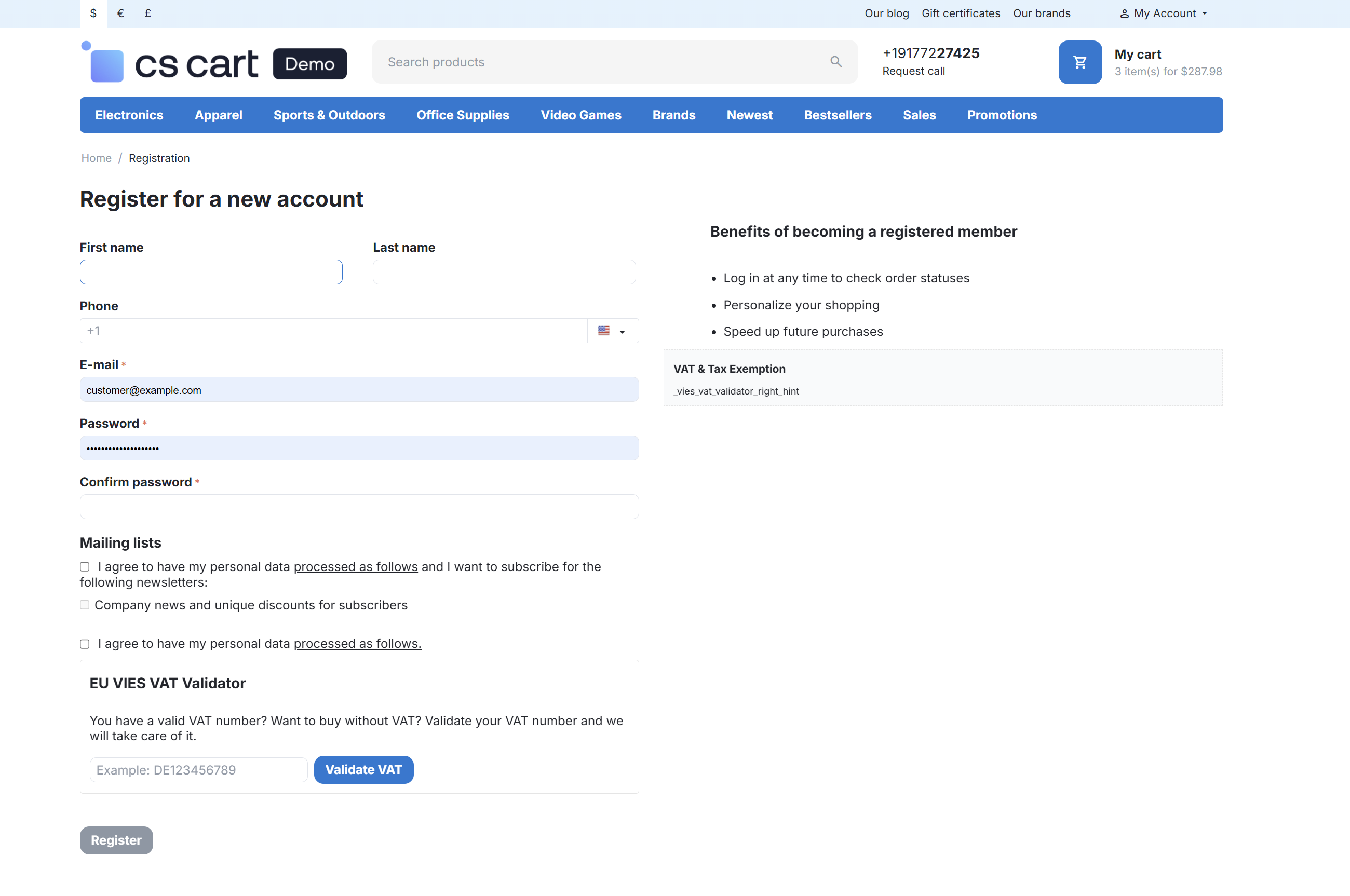This screenshot has width=1350, height=896.
Task: Click the Home breadcrumb link
Action: 96,158
